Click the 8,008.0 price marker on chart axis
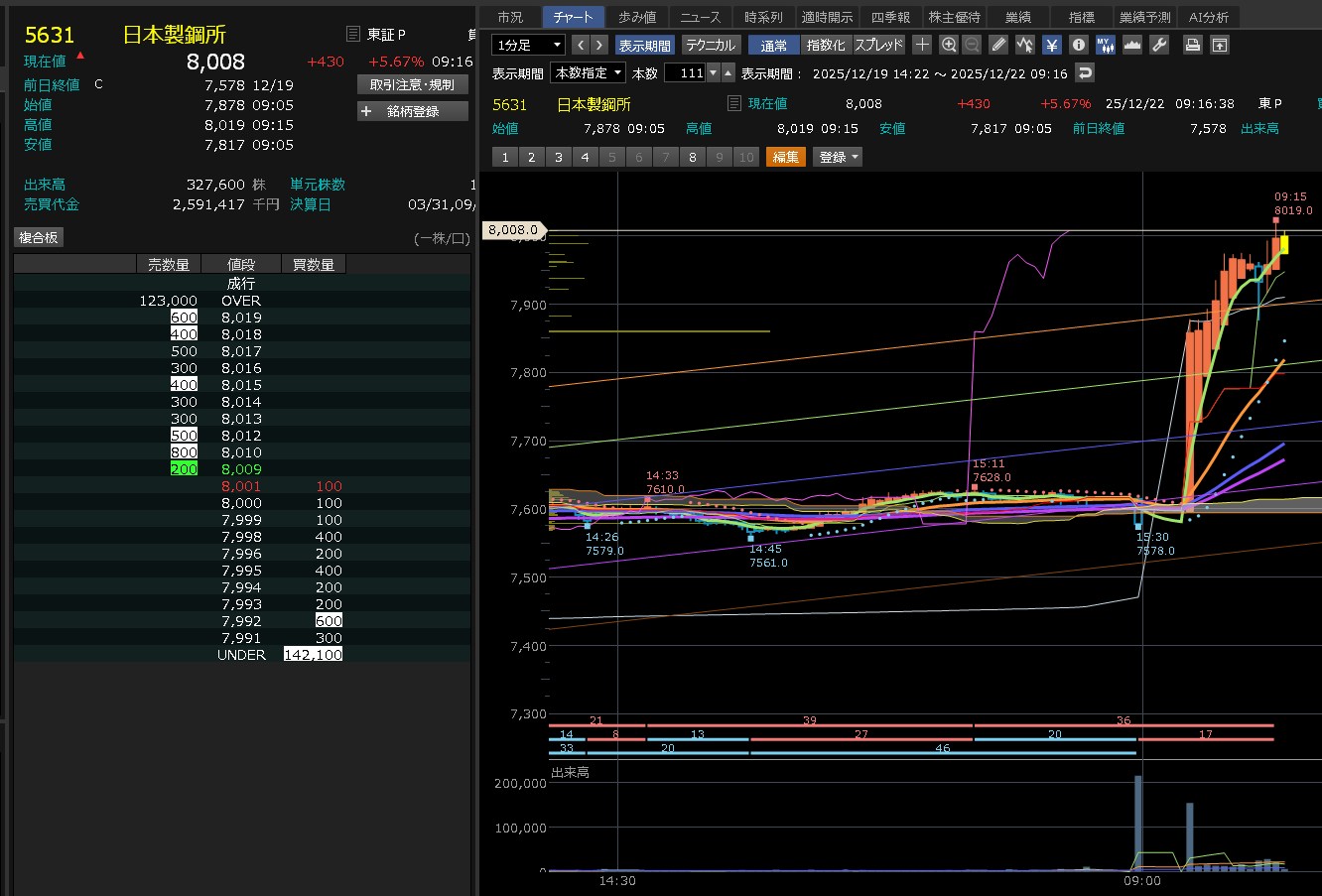 [512, 230]
